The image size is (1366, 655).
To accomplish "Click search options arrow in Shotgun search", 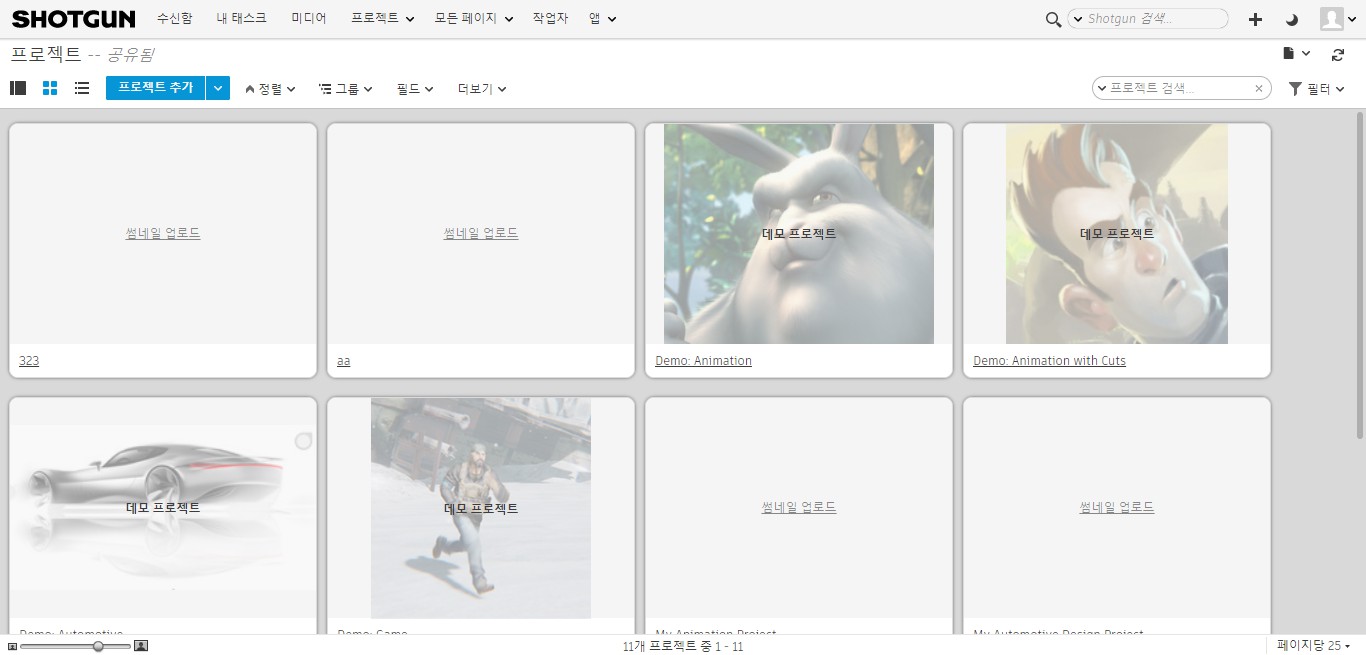I will coord(1078,19).
